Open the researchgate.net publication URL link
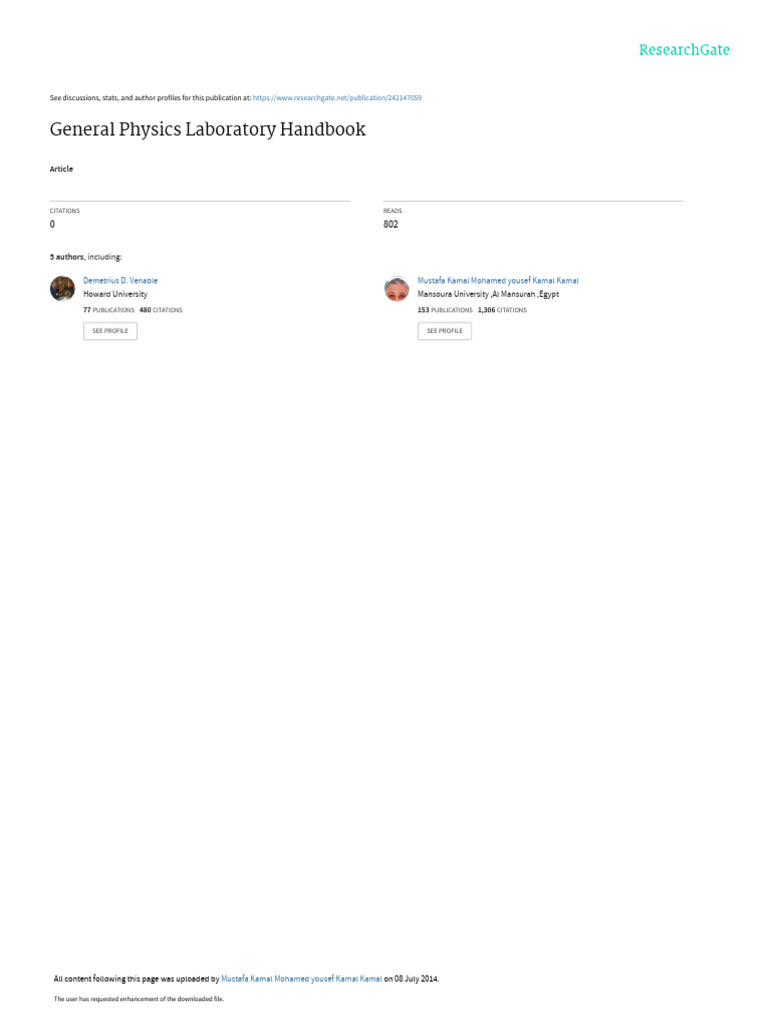The height and width of the screenshot is (1024, 768). [337, 98]
